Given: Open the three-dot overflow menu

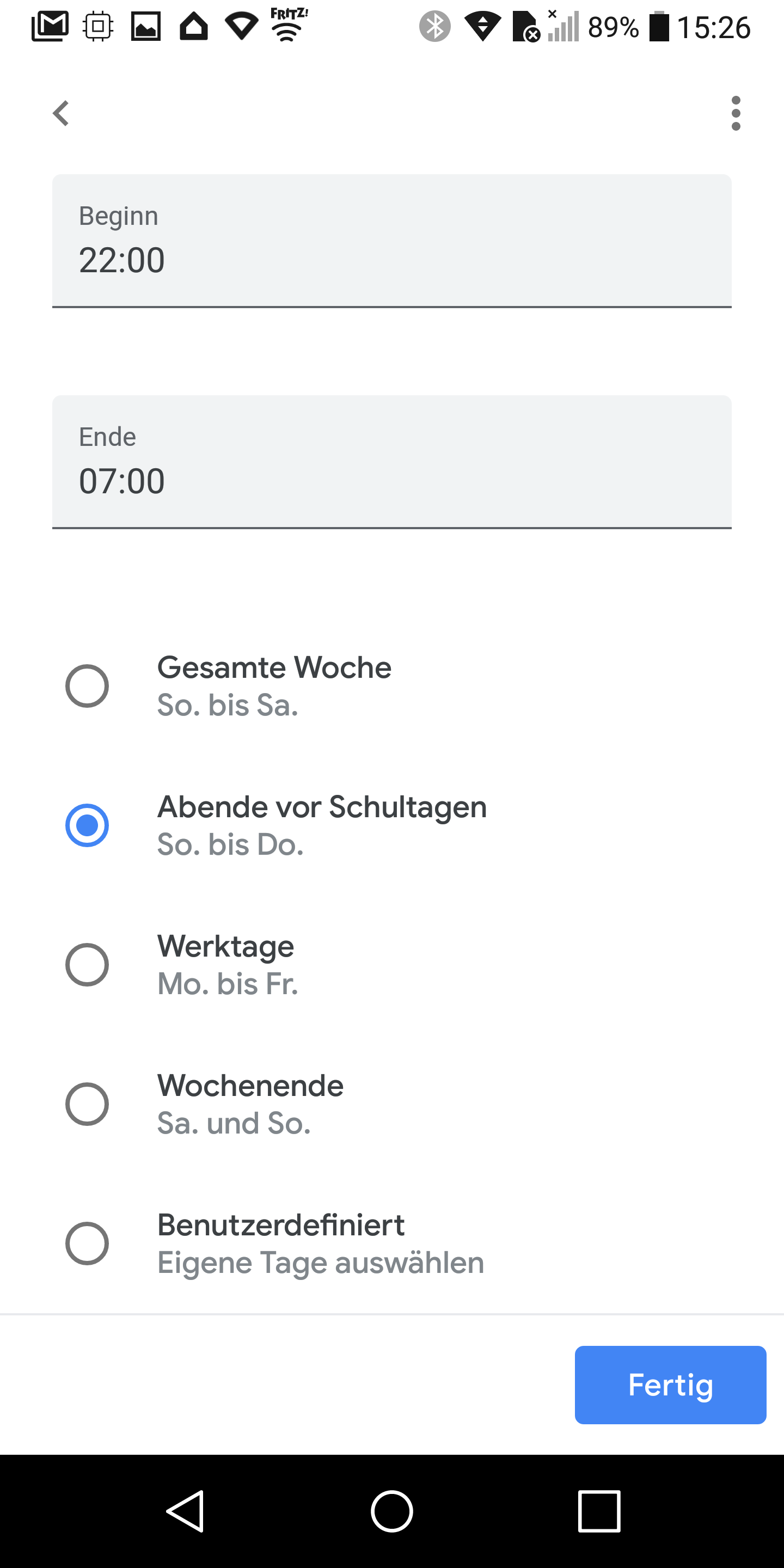Looking at the screenshot, I should [x=736, y=113].
